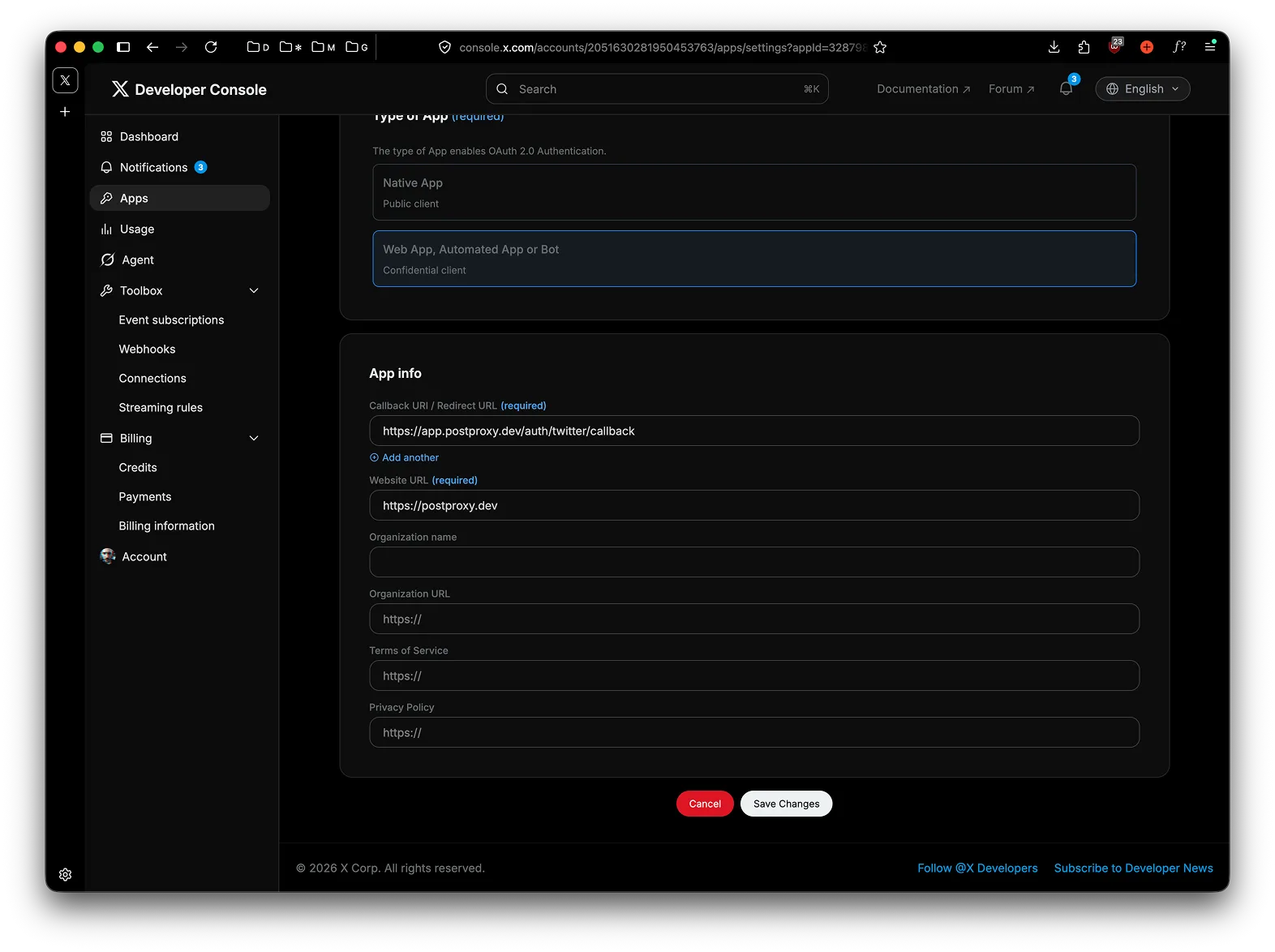This screenshot has height=952, width=1275.
Task: Open Webhooks under Toolbox
Action: (147, 349)
